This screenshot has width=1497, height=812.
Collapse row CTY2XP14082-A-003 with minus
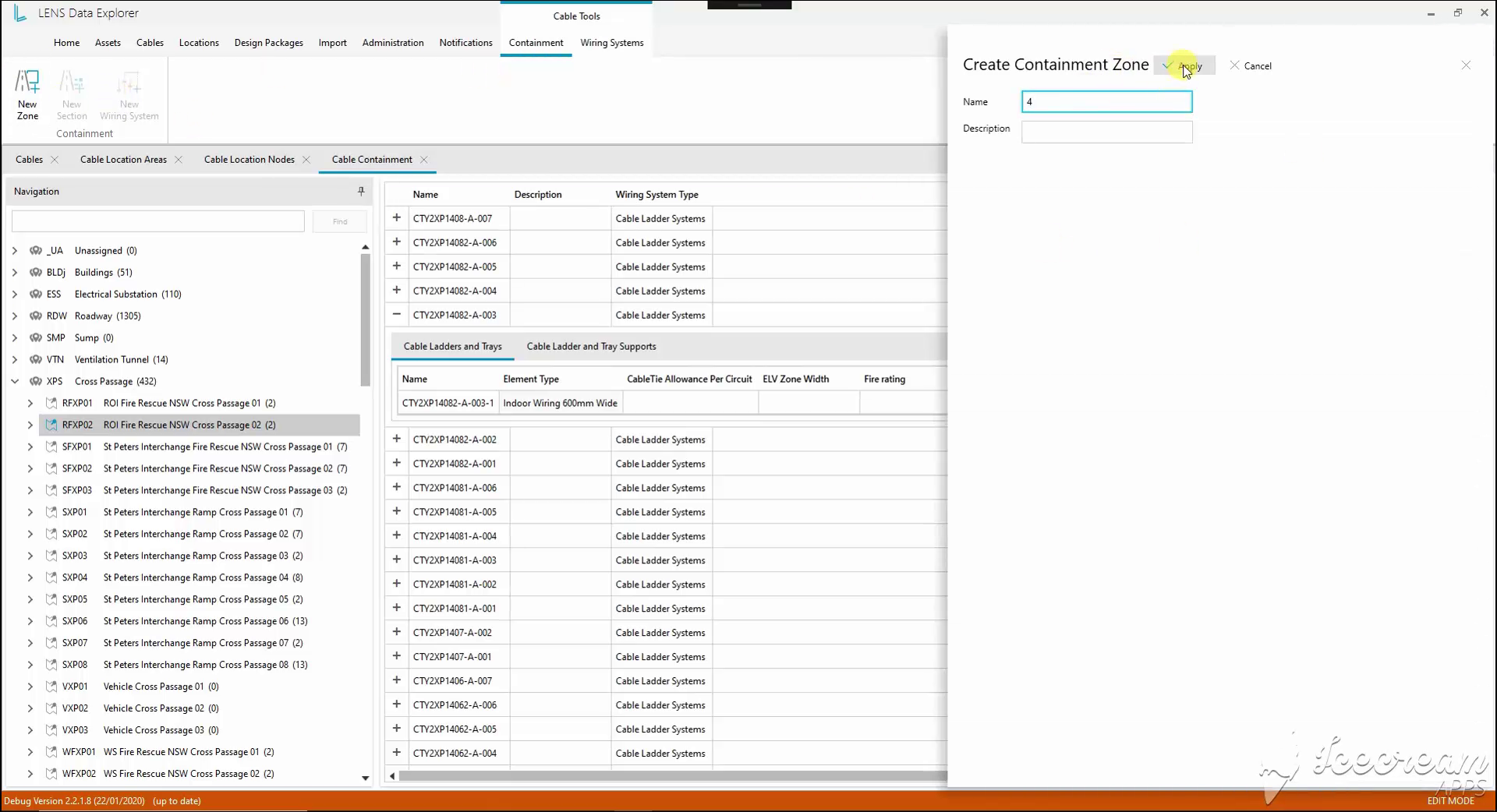click(x=397, y=315)
